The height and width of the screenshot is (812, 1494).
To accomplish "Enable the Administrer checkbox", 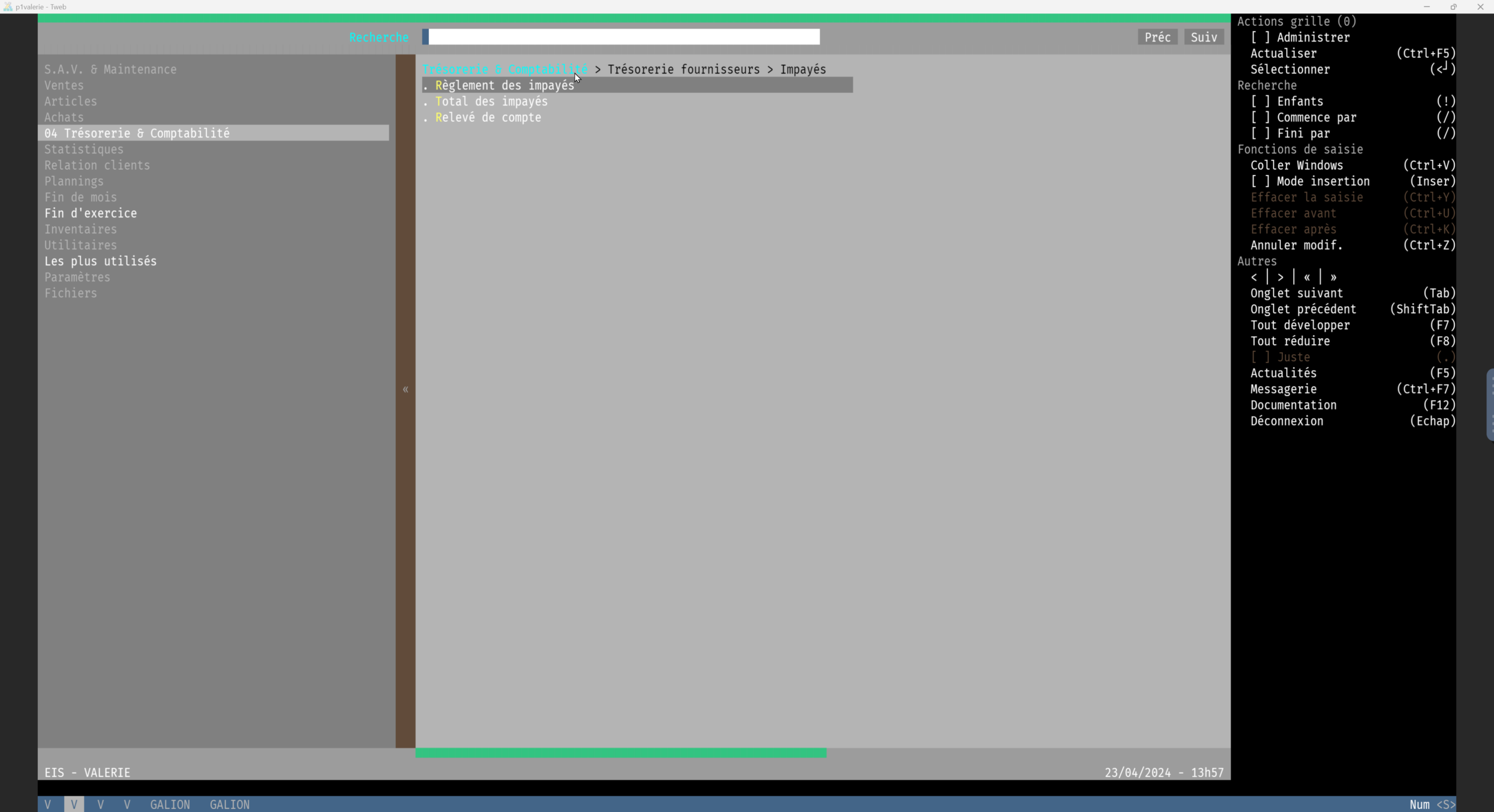I will click(1260, 37).
